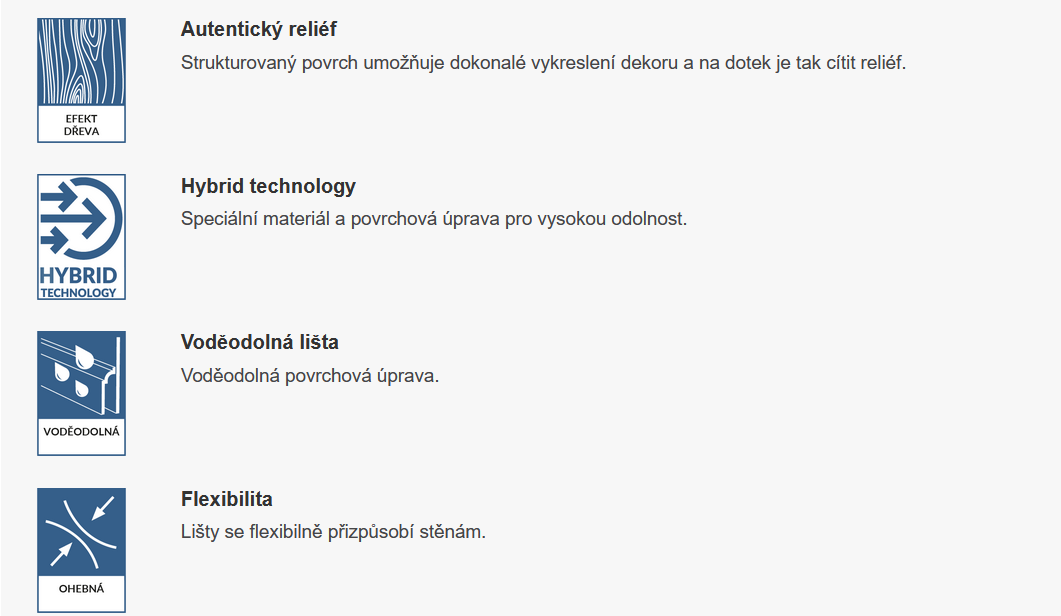Click the circular arrow graphic in Hybrid icon
The height and width of the screenshot is (616, 1061).
82,218
